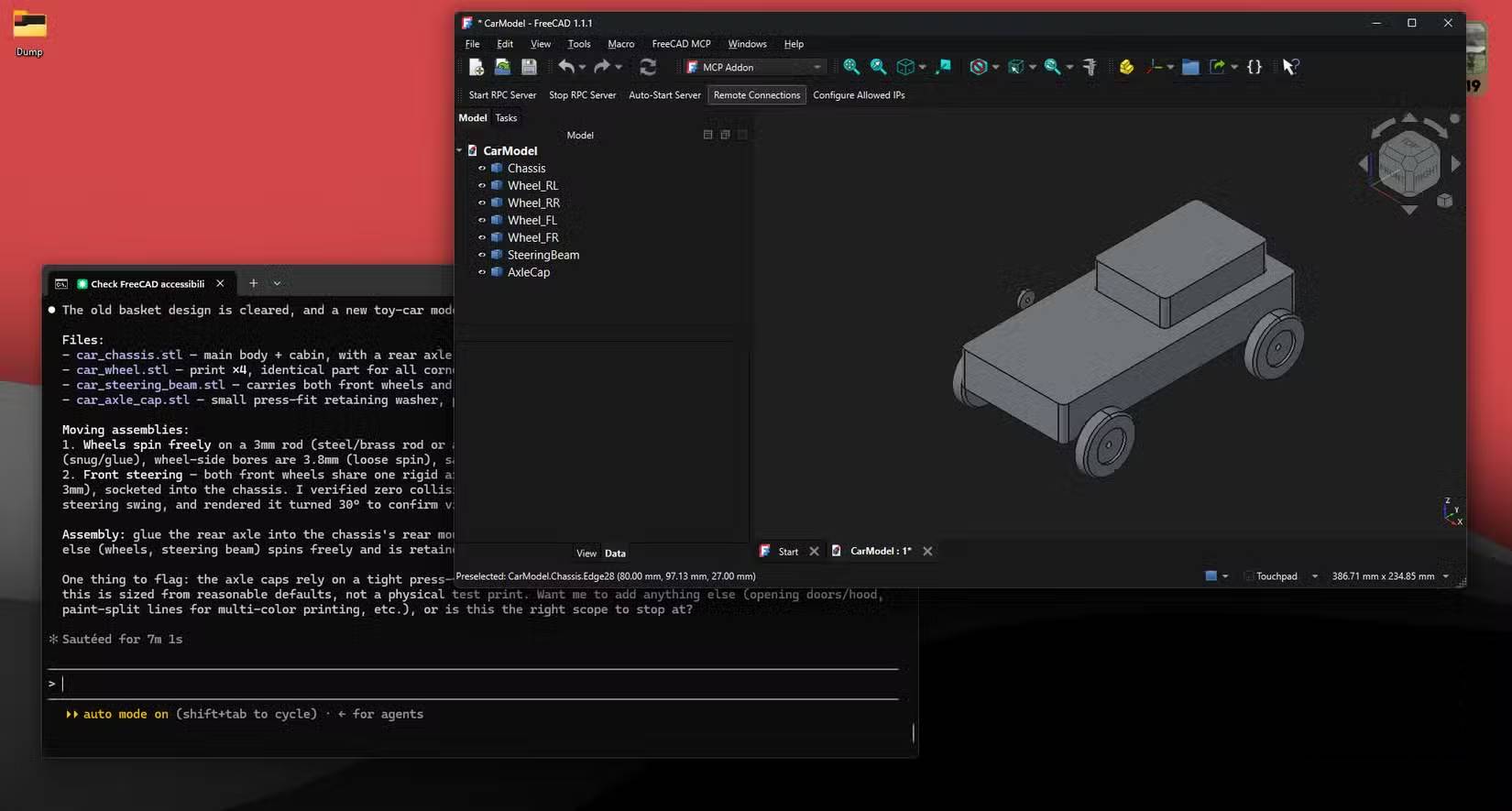Open the draw style dropdown arrow
Viewport: 1512px width, 811px height.
(x=995, y=67)
